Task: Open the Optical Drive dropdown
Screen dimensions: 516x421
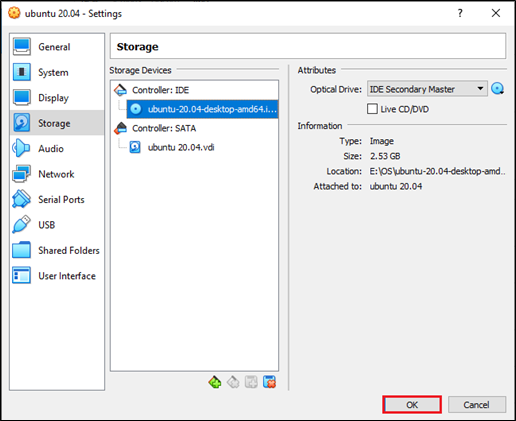Action: point(427,89)
